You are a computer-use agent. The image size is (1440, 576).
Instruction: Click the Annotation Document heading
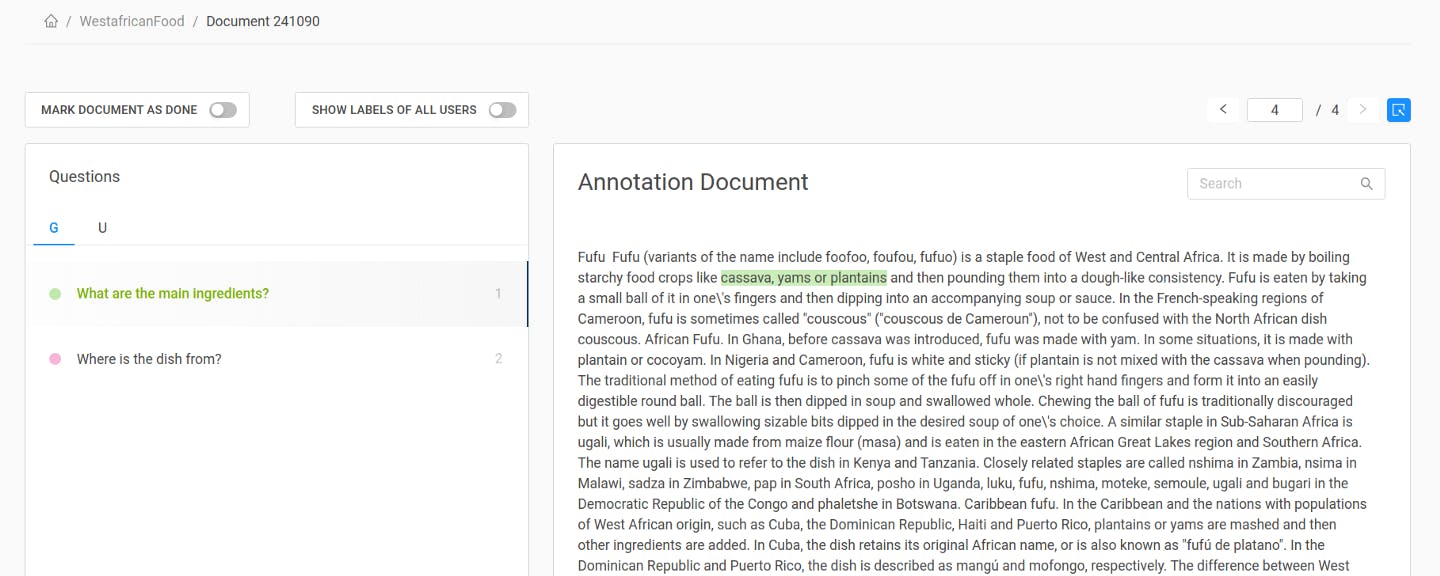coord(693,182)
